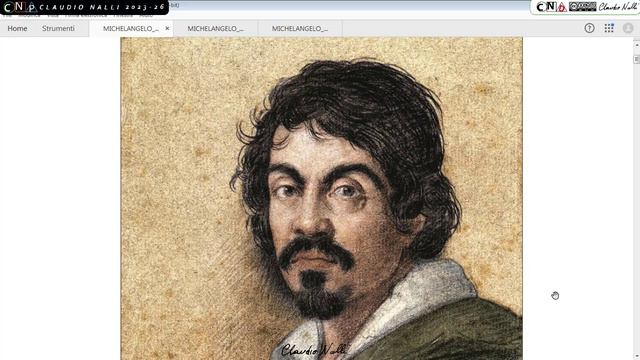Open the Strumenti tools view
640x360 pixels.
[58, 28]
